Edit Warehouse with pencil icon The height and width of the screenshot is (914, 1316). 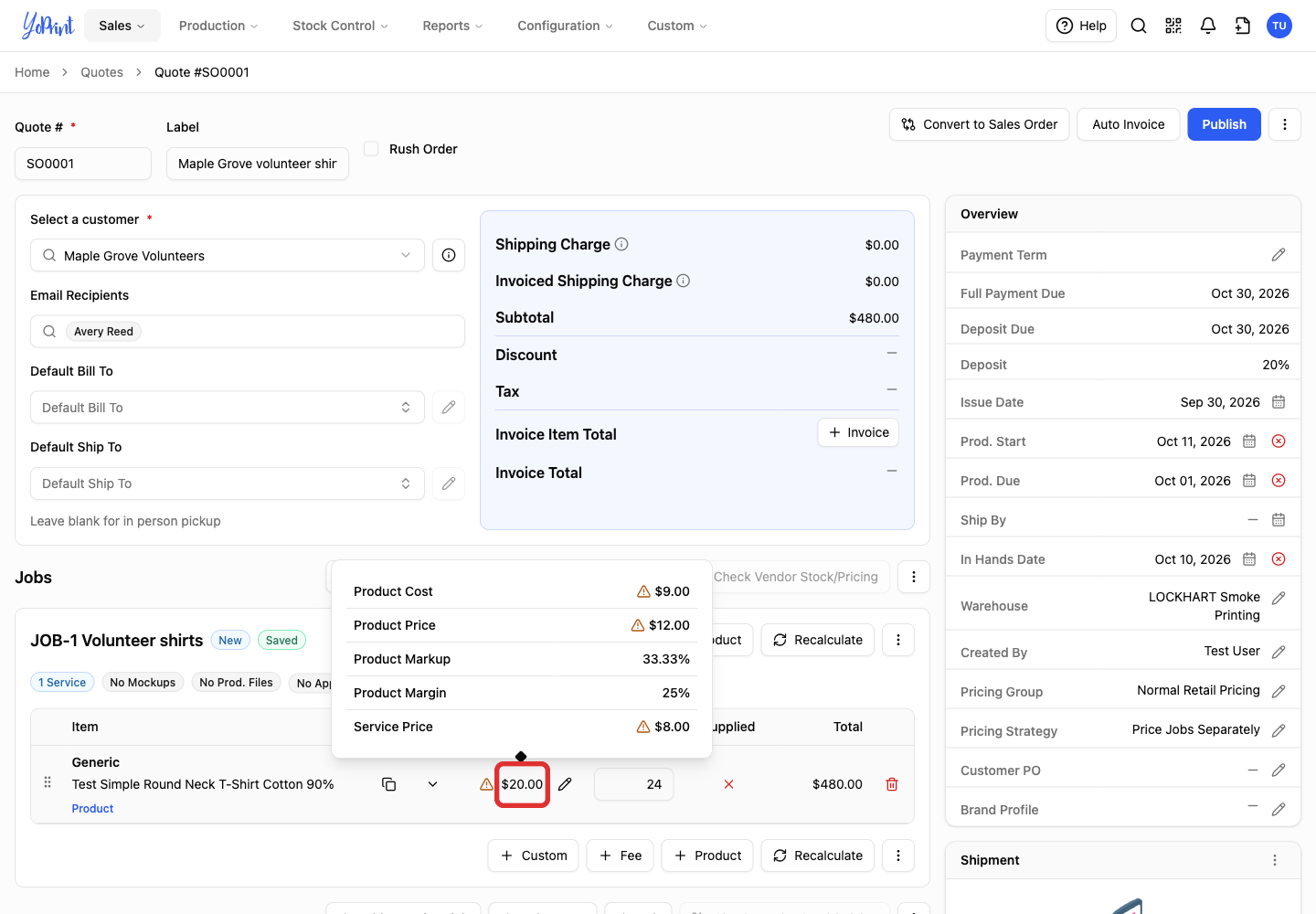pos(1279,598)
